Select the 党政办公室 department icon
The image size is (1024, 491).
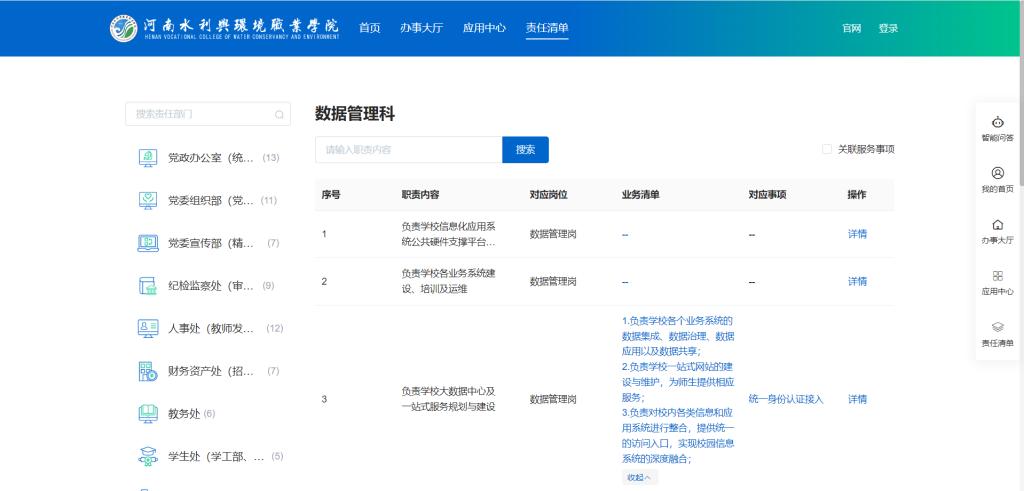(147, 157)
